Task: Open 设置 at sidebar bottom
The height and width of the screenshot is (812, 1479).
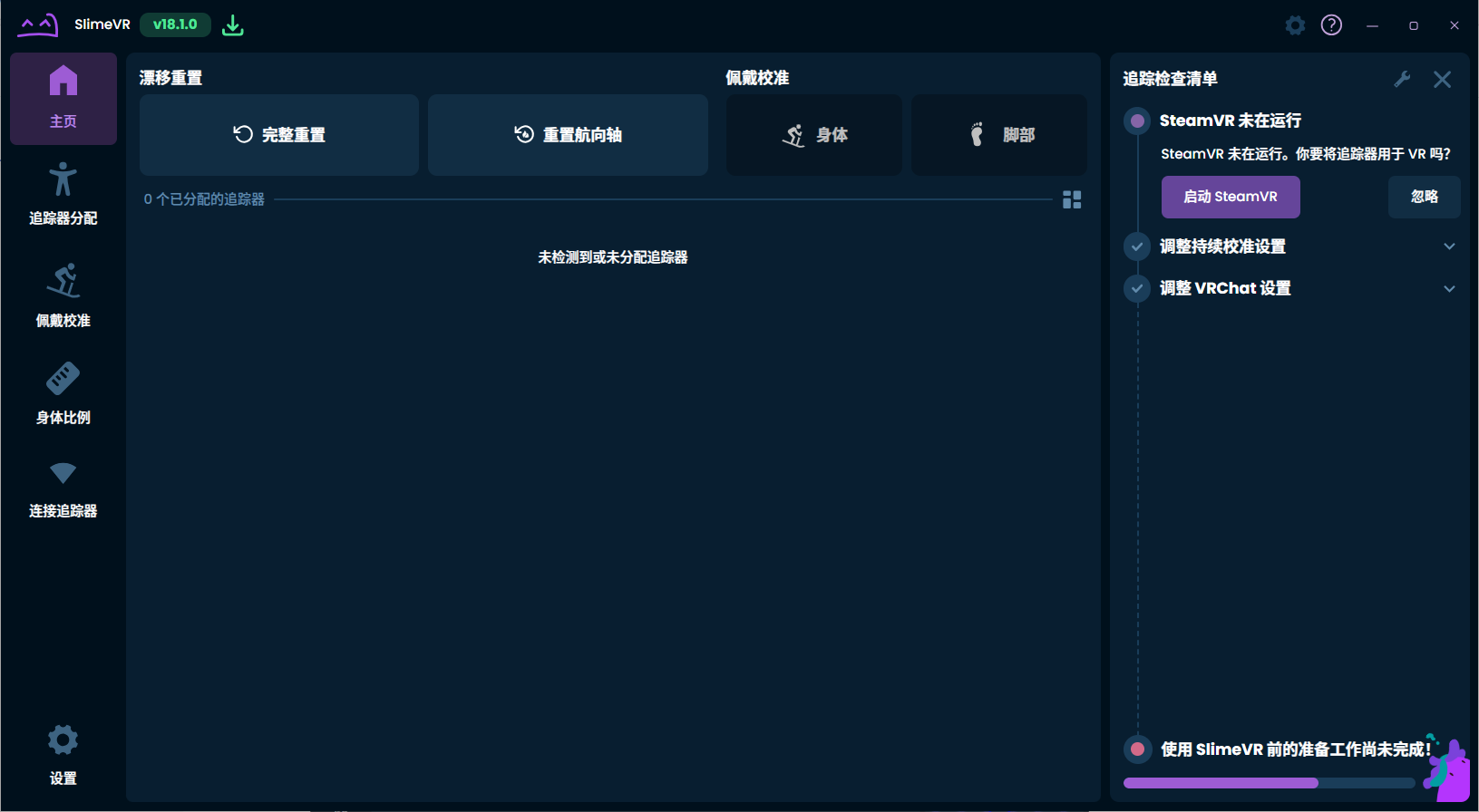Action: click(63, 754)
